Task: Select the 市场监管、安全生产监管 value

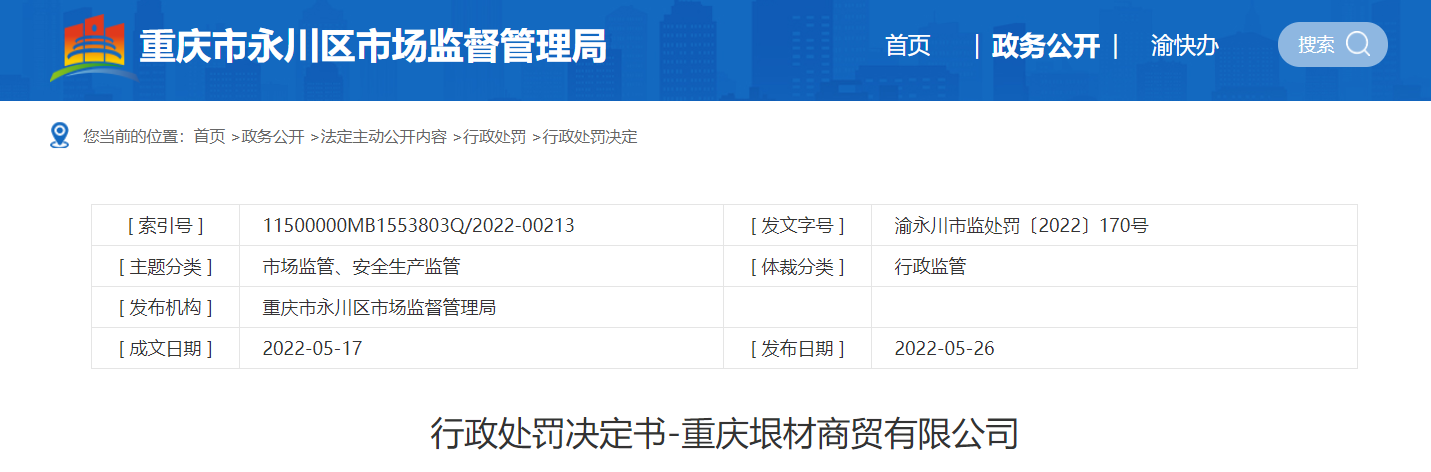Action: pyautogui.click(x=361, y=267)
